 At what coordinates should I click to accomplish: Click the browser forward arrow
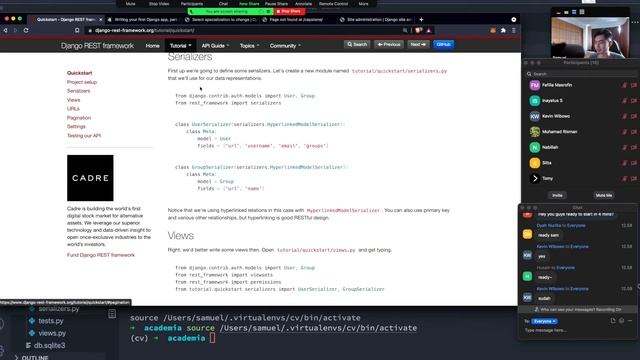point(15,30)
